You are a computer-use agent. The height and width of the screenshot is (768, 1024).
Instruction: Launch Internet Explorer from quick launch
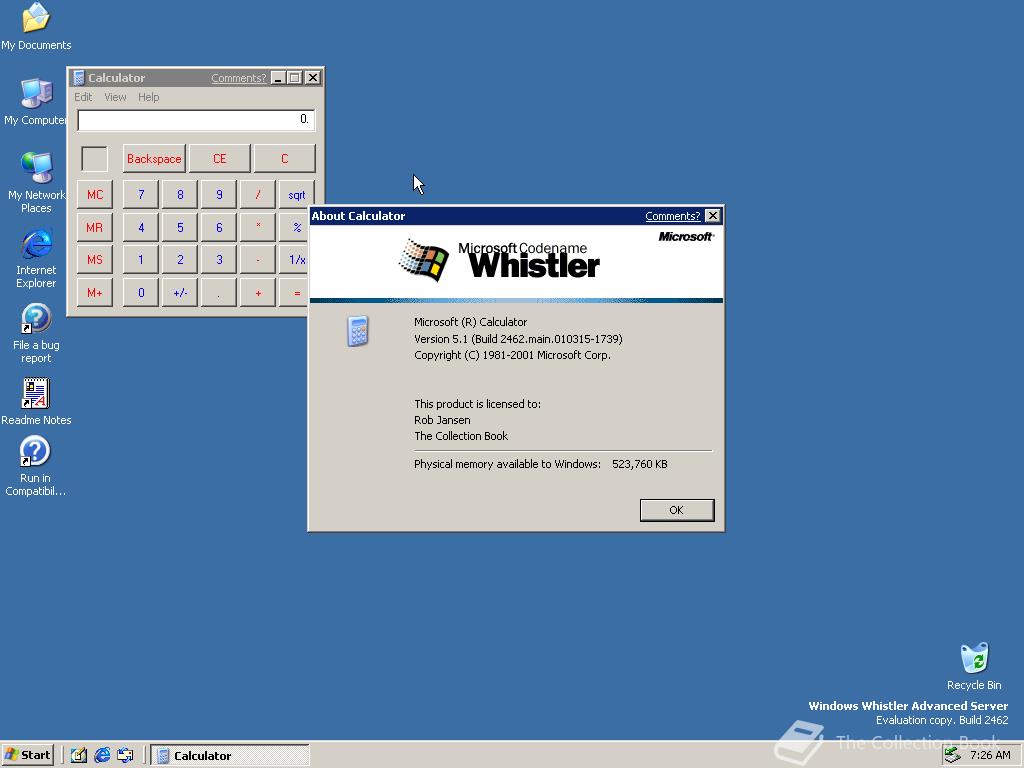tap(102, 755)
